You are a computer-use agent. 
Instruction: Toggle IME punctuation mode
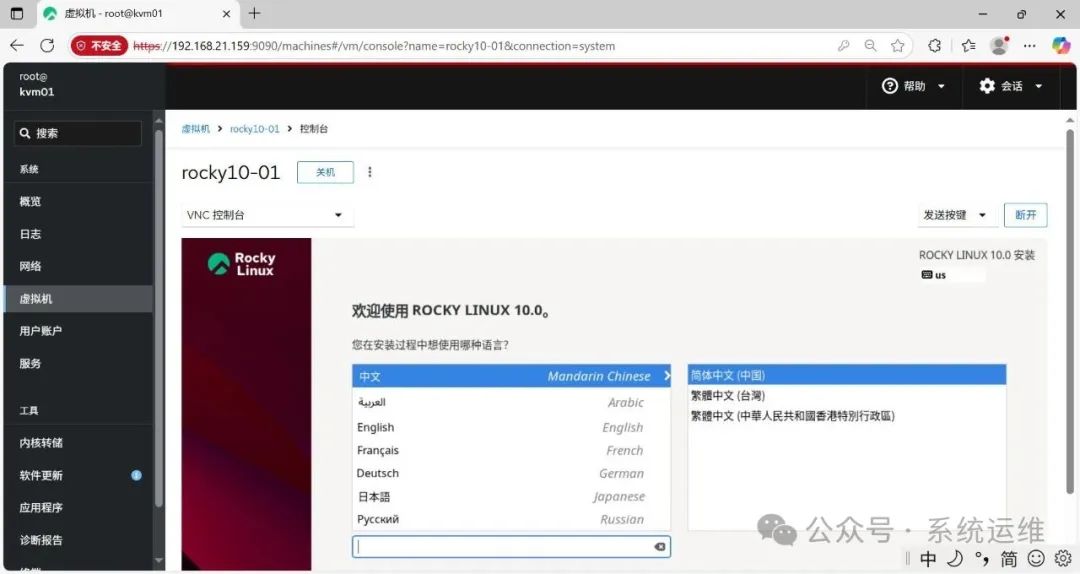pos(982,559)
